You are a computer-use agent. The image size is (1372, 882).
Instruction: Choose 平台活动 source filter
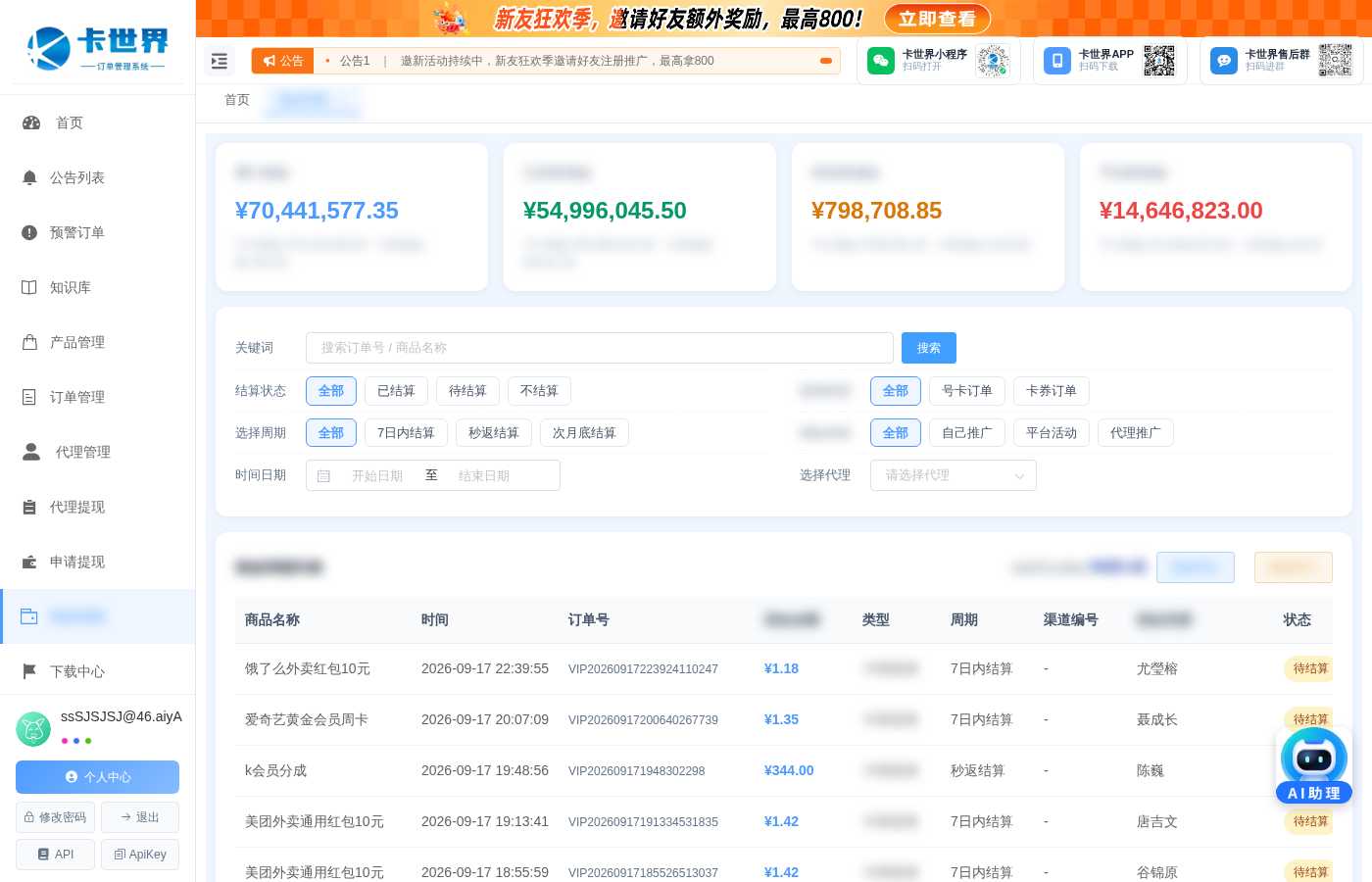click(1052, 433)
